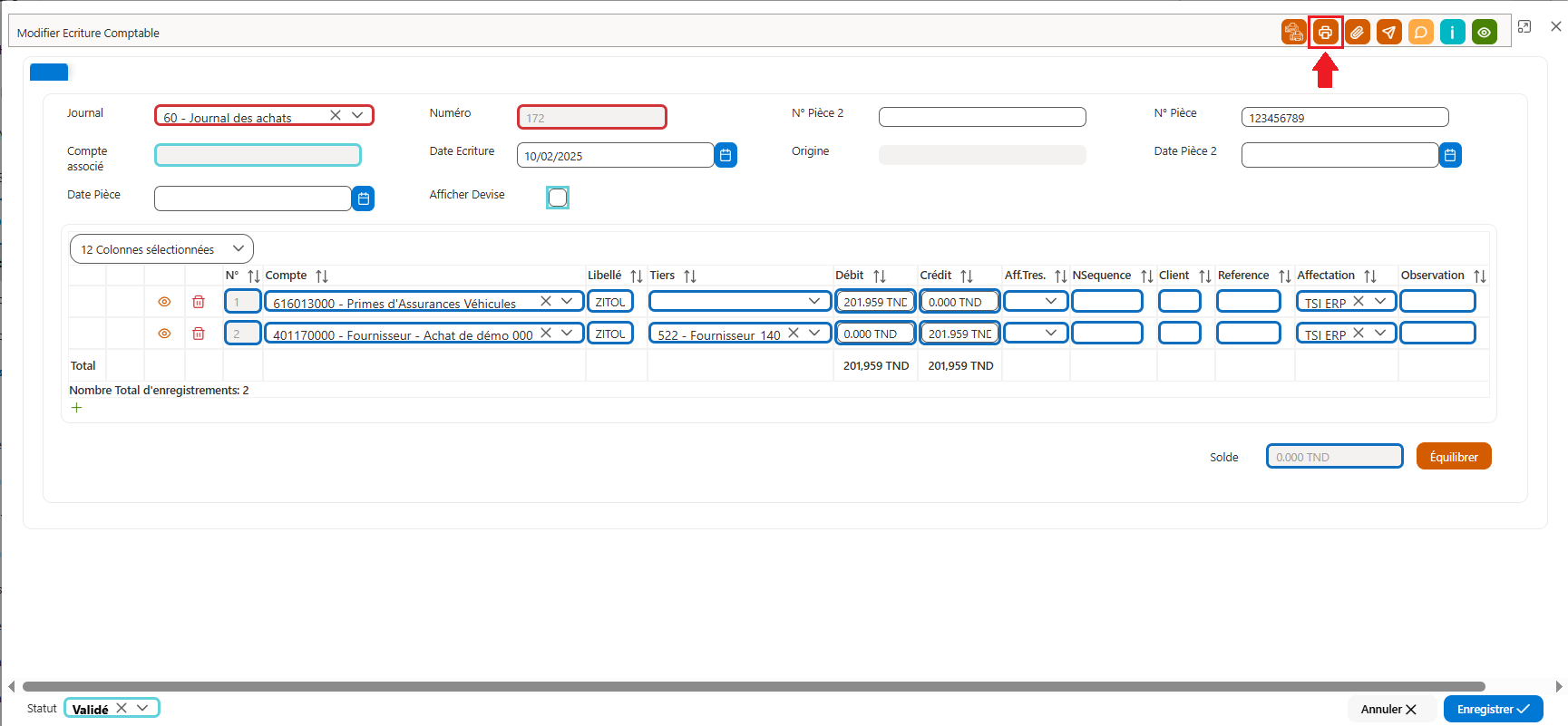View line 1 details with its eye icon
The width and height of the screenshot is (1568, 726).
[x=164, y=302]
